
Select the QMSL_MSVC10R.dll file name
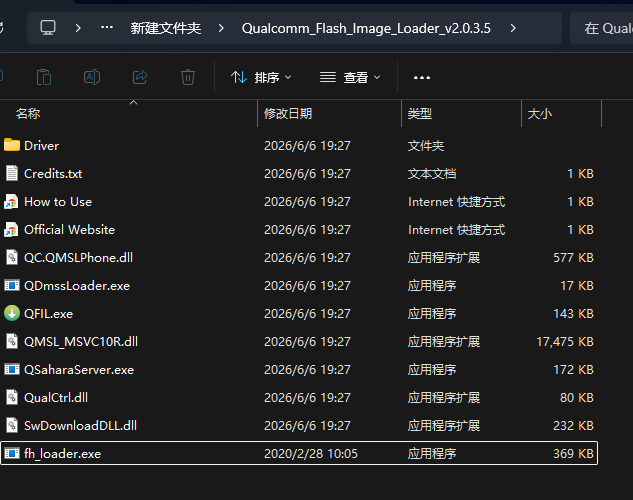coord(81,342)
